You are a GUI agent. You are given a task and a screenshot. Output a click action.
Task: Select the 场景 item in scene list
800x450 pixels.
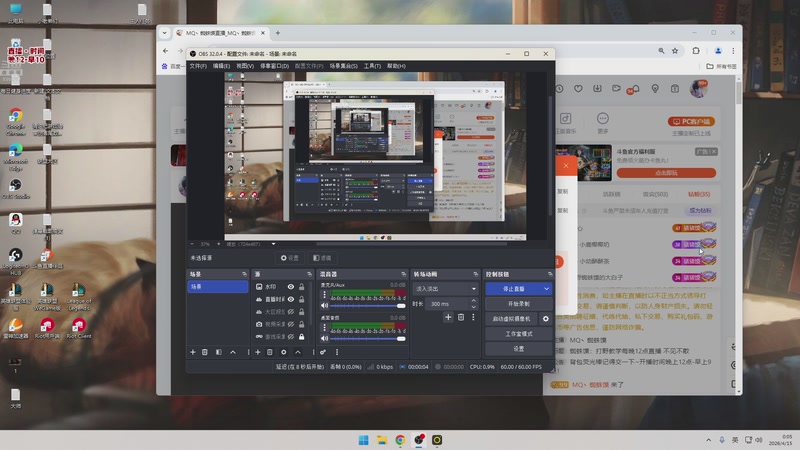(x=218, y=287)
